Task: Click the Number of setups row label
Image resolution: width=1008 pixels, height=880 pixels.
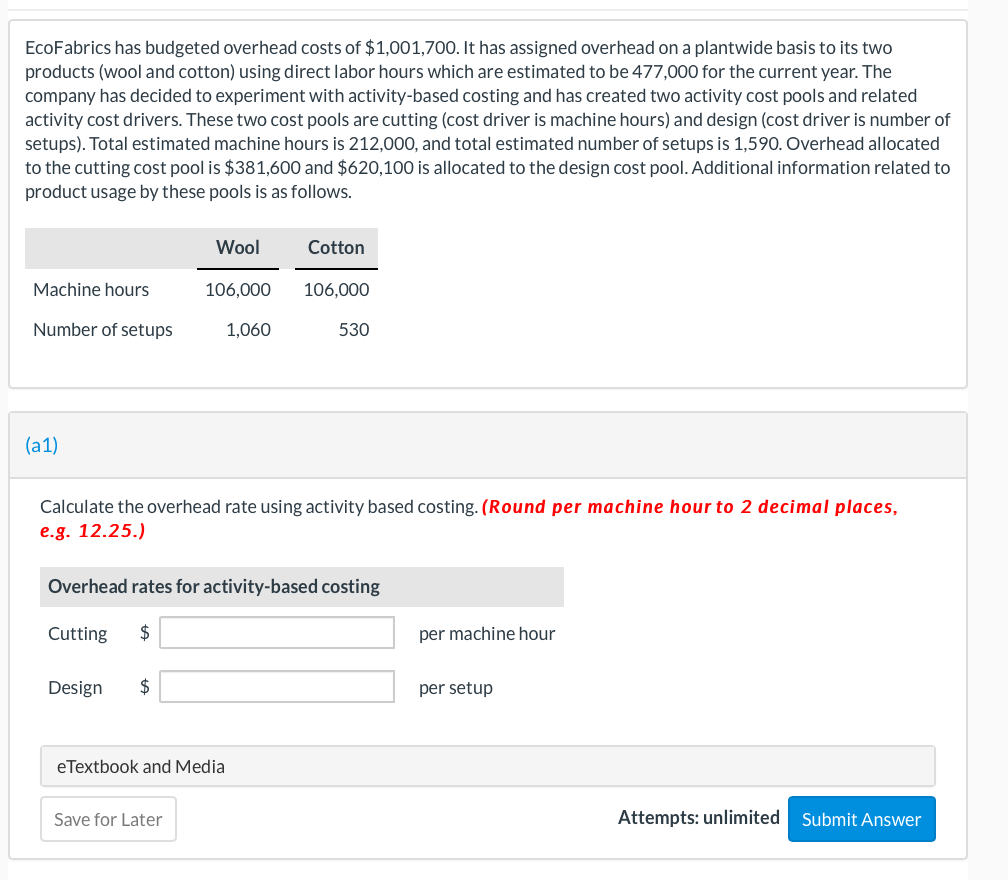Action: pyautogui.click(x=102, y=329)
